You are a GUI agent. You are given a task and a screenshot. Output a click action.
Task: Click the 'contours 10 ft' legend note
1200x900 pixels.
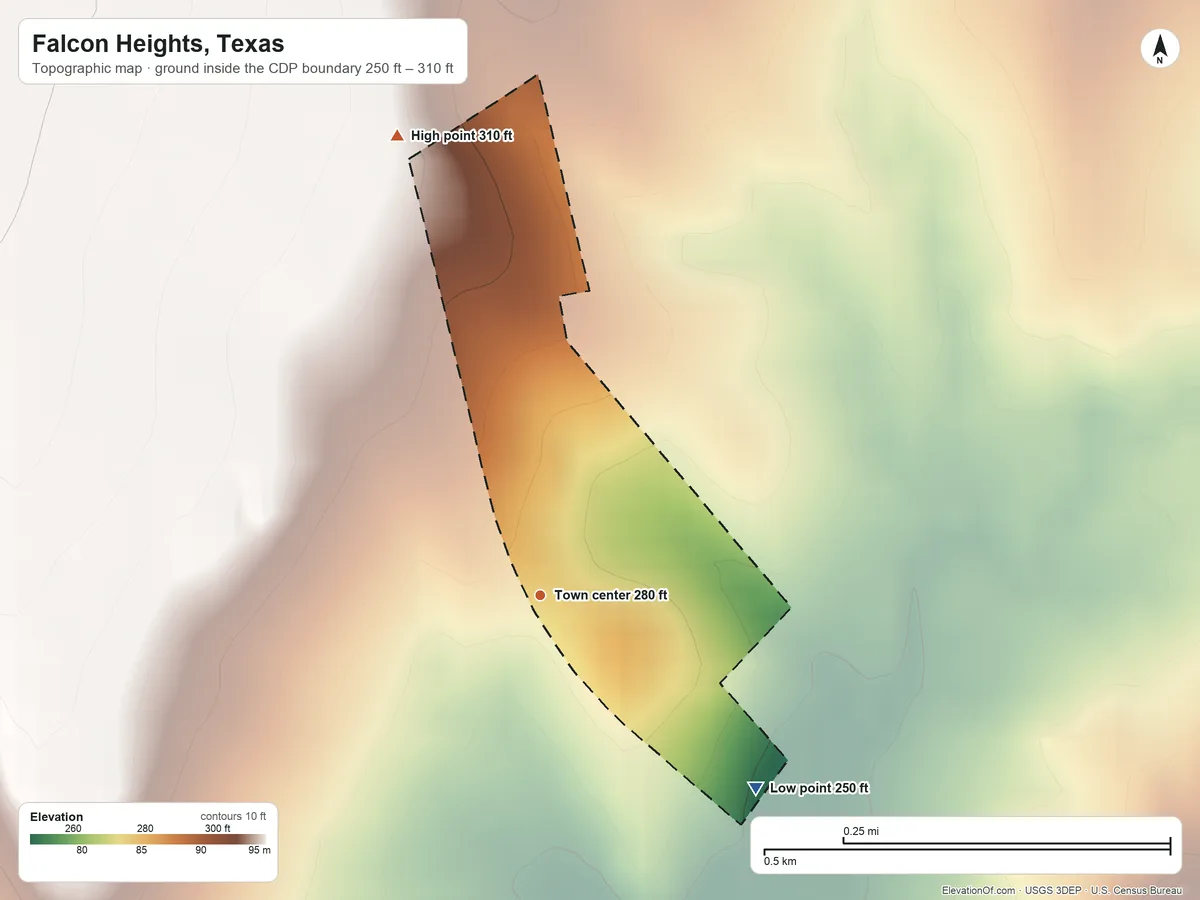pyautogui.click(x=233, y=816)
